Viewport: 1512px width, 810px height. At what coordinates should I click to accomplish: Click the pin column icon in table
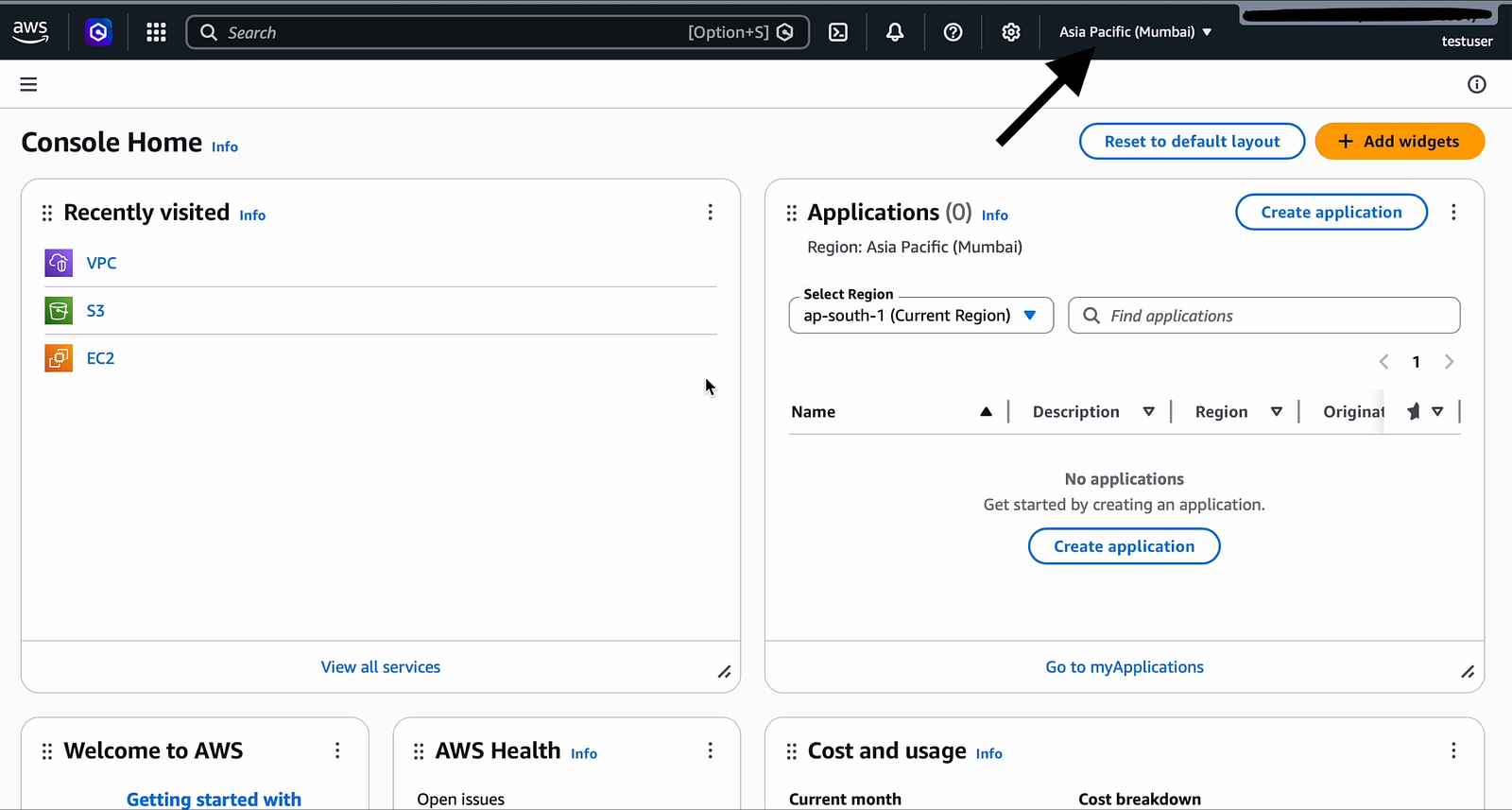(1414, 411)
